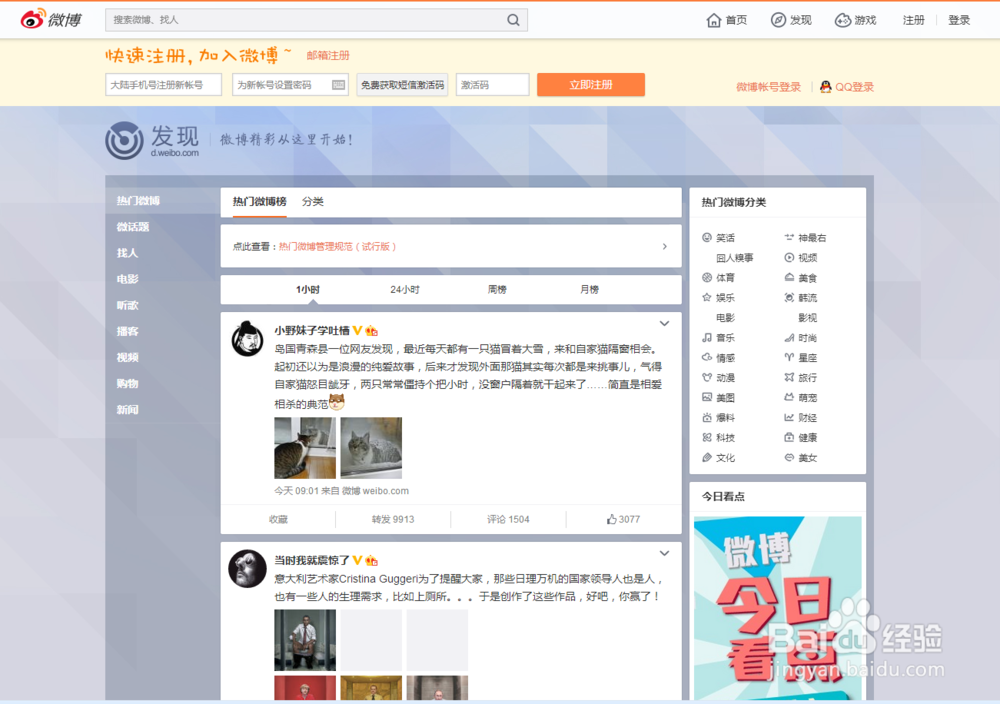The image size is (1000, 704).
Task: Open 娱乐 entertainment category
Action: 718,298
